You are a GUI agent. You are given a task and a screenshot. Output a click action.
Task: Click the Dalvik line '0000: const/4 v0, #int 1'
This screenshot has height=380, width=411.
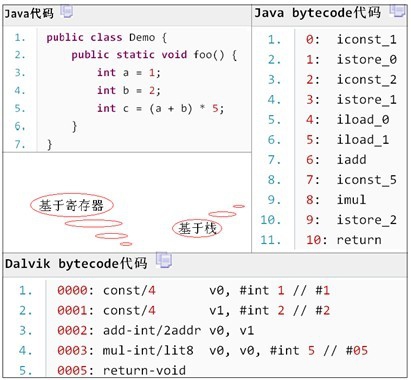(193, 290)
